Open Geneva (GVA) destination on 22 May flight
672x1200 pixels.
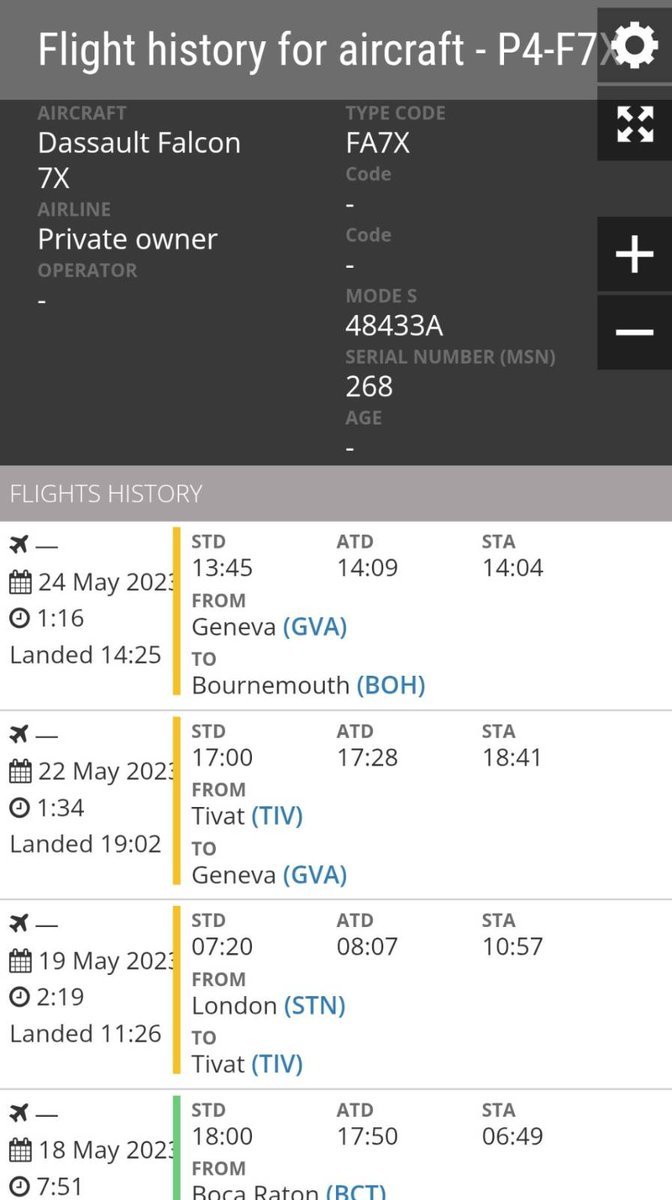315,875
